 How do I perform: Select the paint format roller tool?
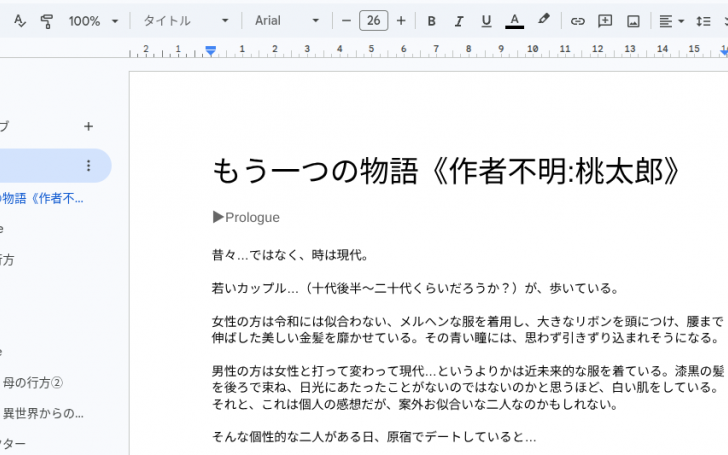coord(46,21)
